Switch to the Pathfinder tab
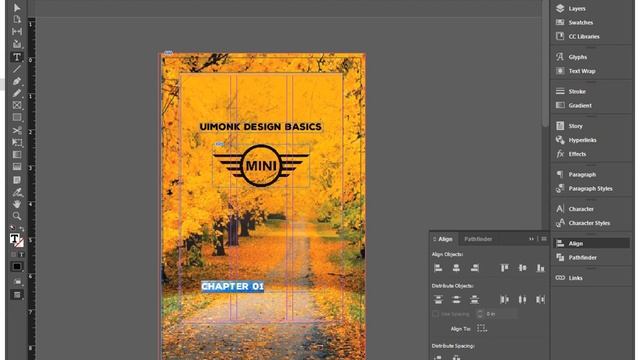Viewport: 640px width, 360px height. click(478, 239)
